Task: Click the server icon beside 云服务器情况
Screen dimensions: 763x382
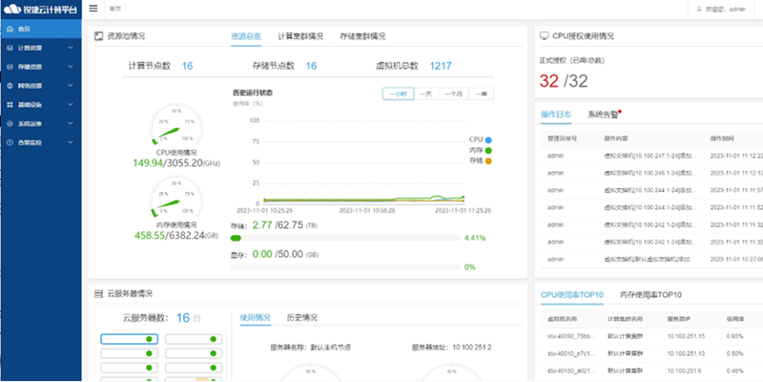Action: [x=98, y=293]
